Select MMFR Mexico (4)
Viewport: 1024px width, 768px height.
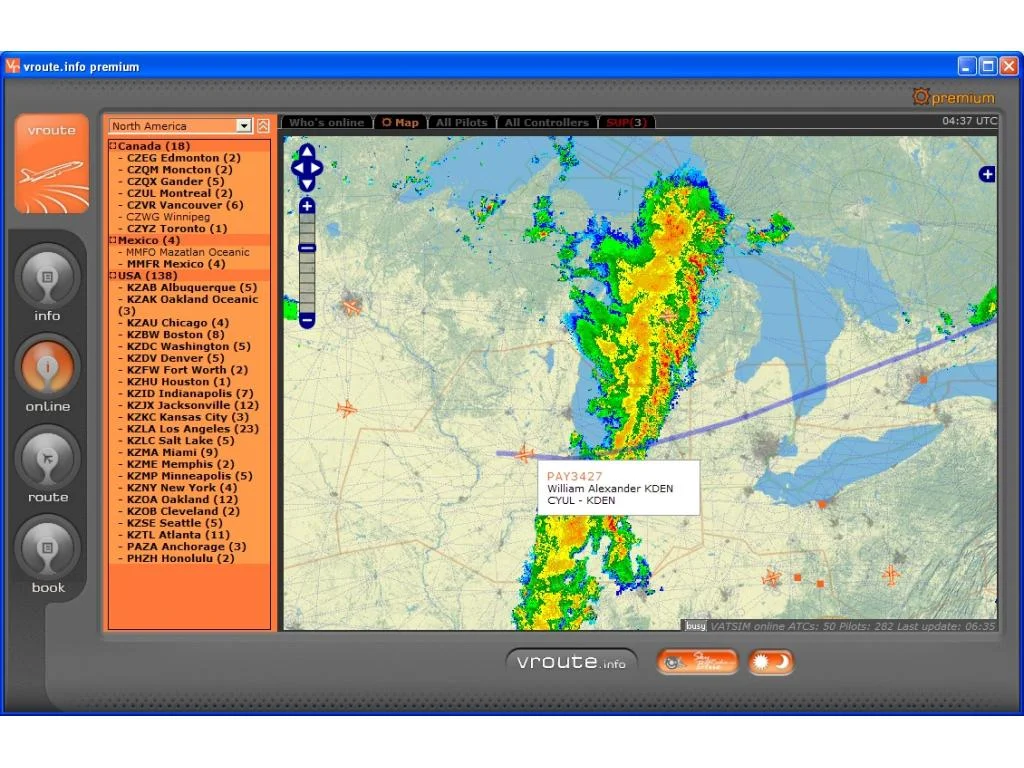coord(176,264)
